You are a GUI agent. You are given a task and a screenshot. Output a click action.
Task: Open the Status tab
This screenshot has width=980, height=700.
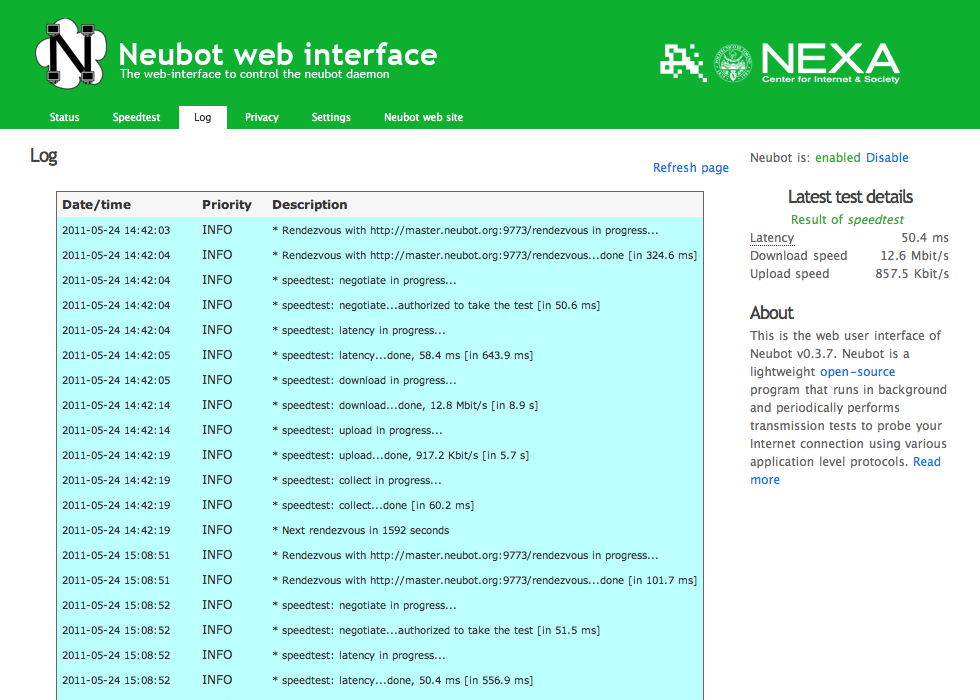tap(64, 117)
